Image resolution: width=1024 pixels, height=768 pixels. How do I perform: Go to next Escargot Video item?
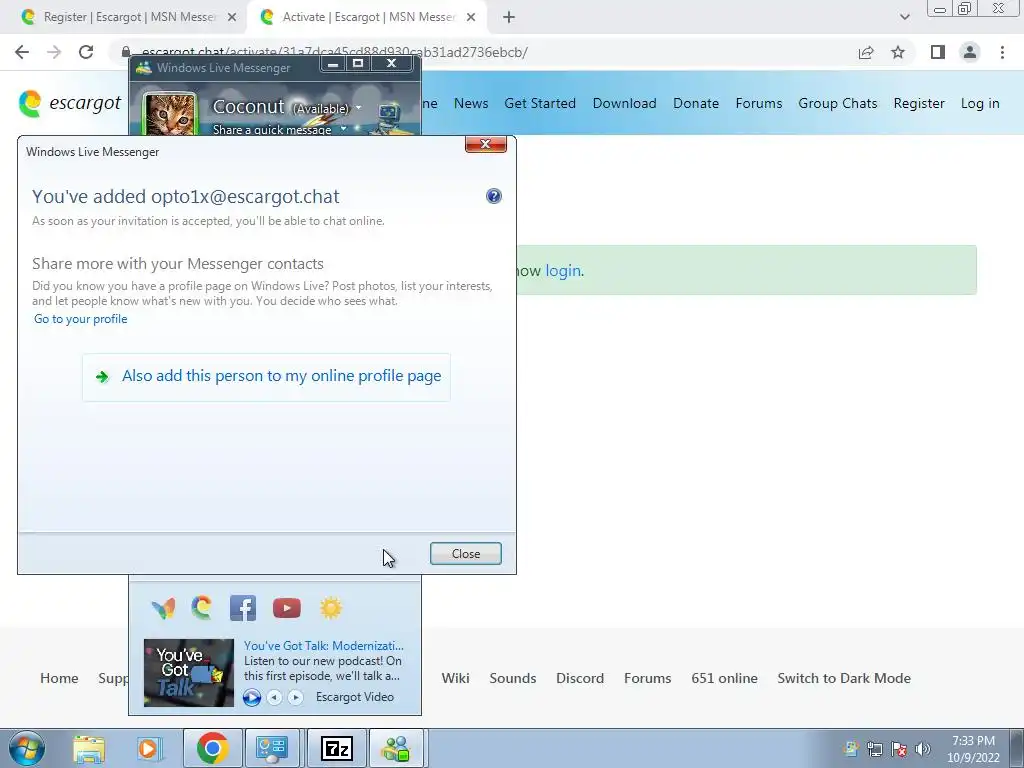tap(295, 697)
